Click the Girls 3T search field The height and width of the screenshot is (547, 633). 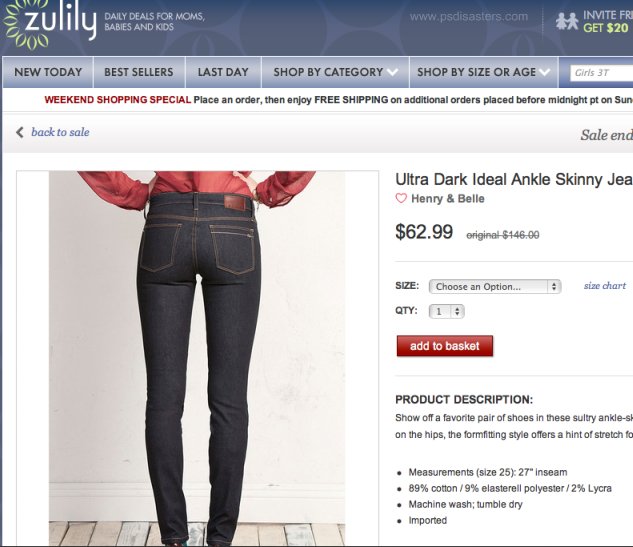coord(602,73)
